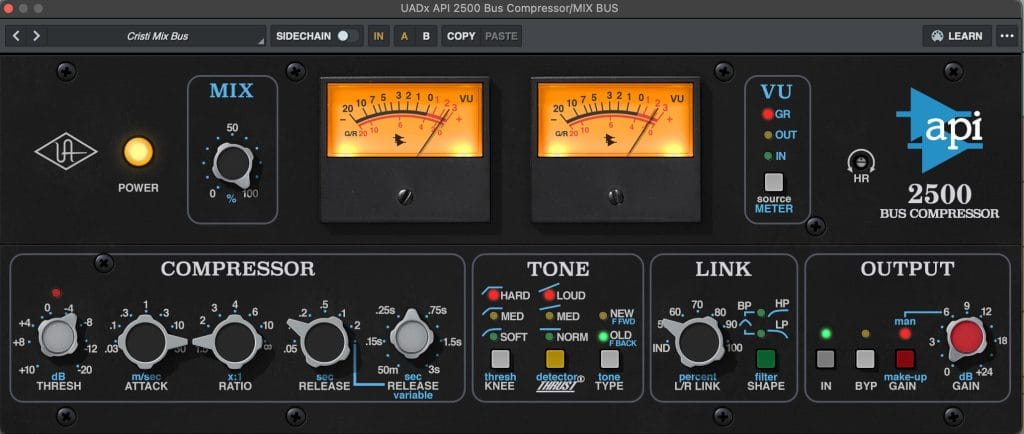Open the three-dot options menu

(1006, 36)
